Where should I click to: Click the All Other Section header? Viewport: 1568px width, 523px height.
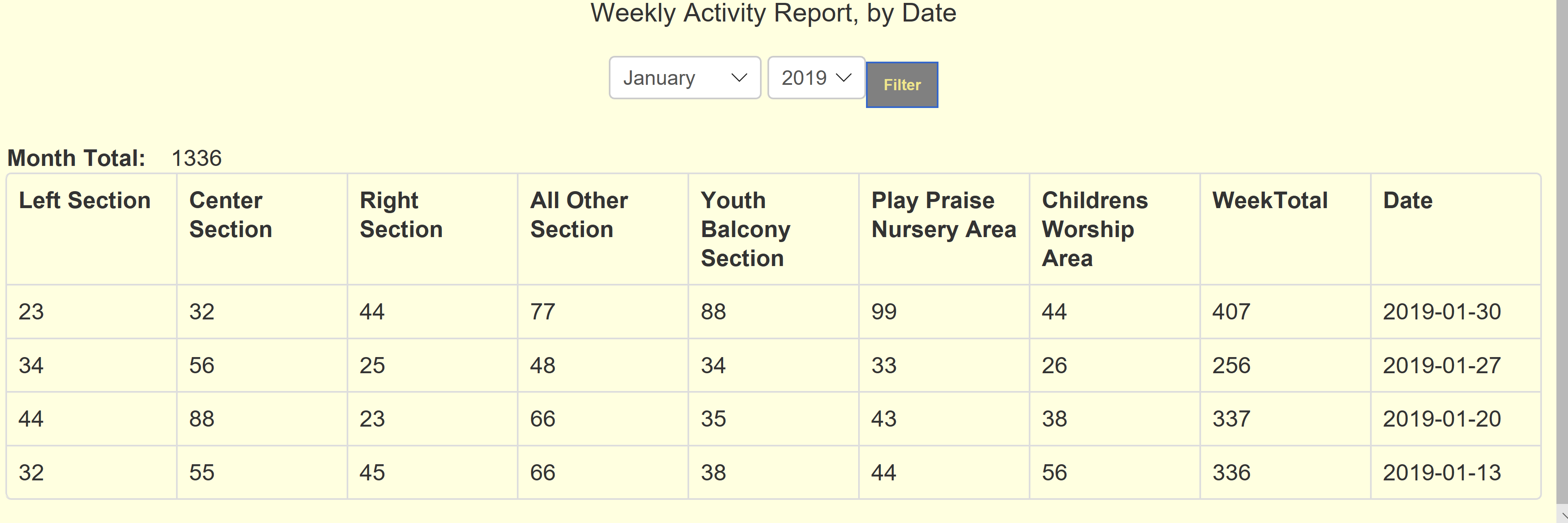click(x=578, y=215)
